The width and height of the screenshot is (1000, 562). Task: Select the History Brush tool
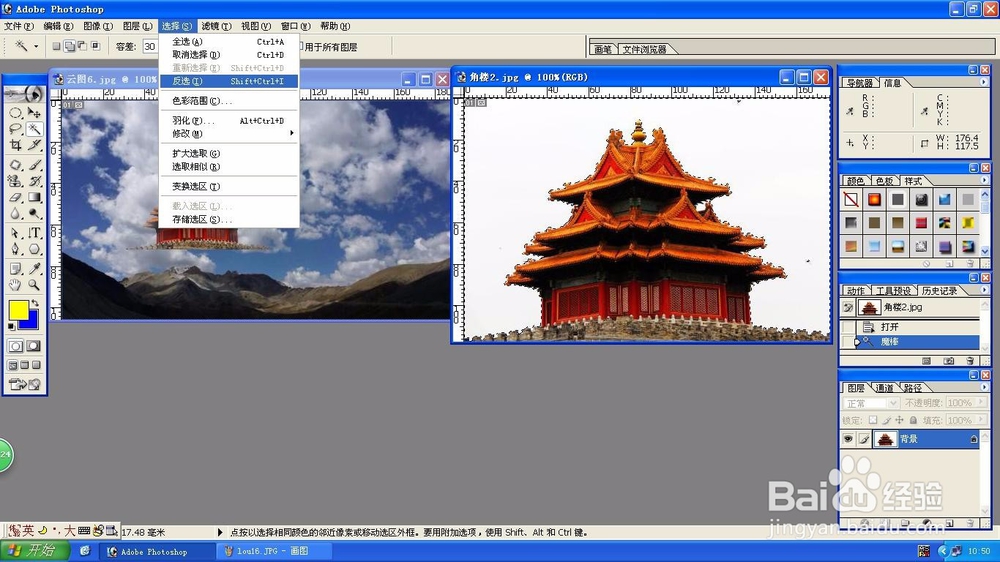click(34, 181)
